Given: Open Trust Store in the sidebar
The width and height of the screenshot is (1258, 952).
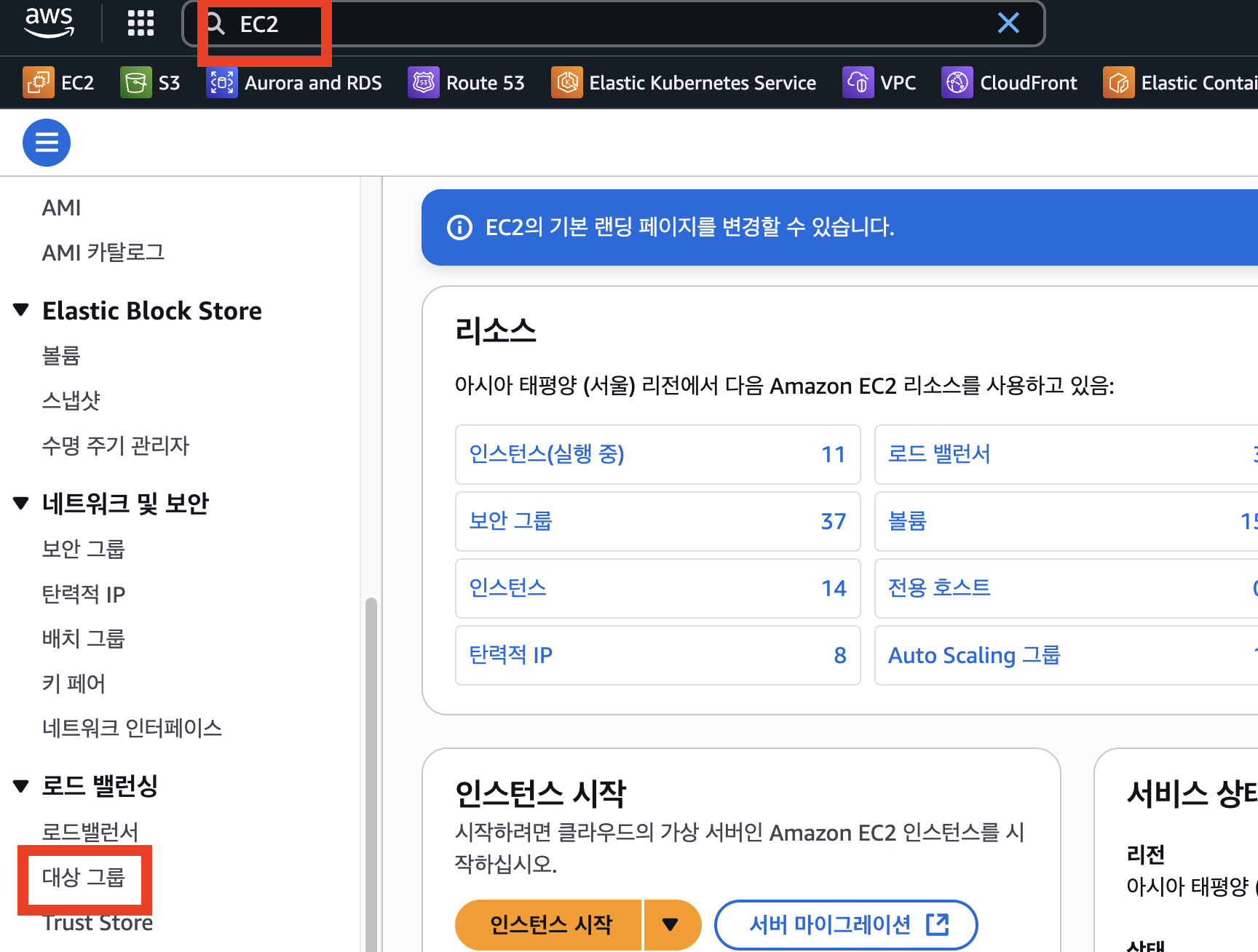Looking at the screenshot, I should [98, 922].
